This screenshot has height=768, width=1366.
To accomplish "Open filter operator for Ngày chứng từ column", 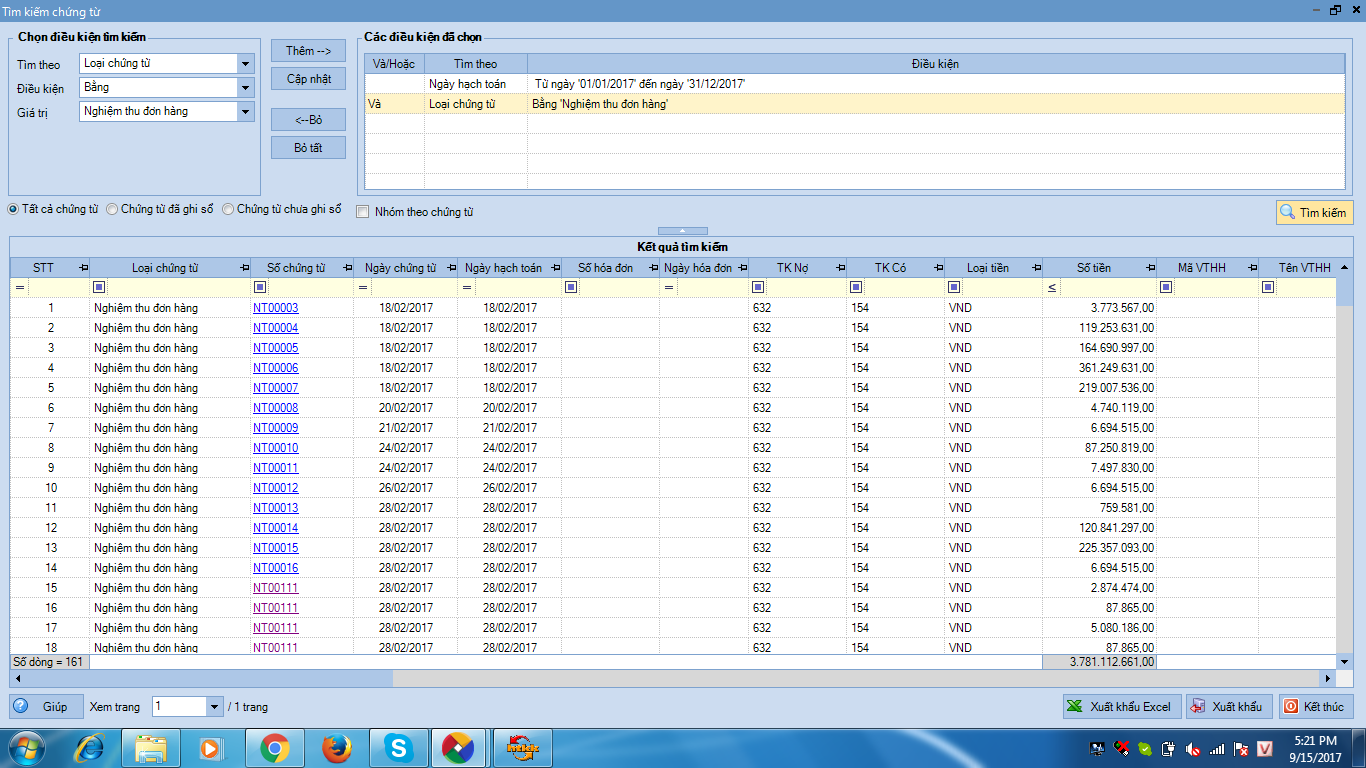I will pyautogui.click(x=362, y=288).
